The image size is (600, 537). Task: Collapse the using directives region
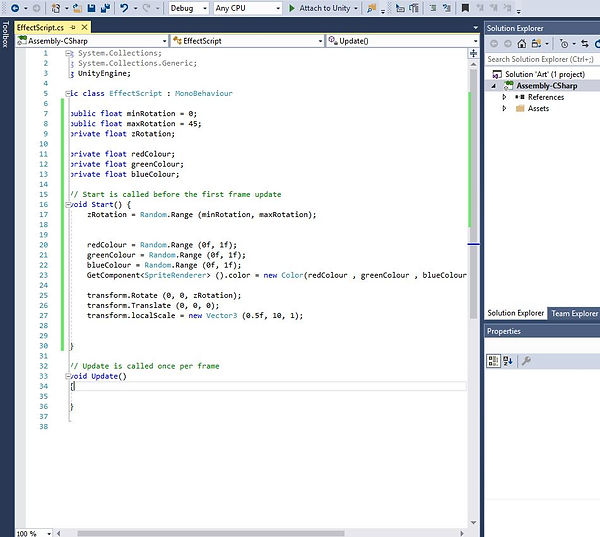68,53
